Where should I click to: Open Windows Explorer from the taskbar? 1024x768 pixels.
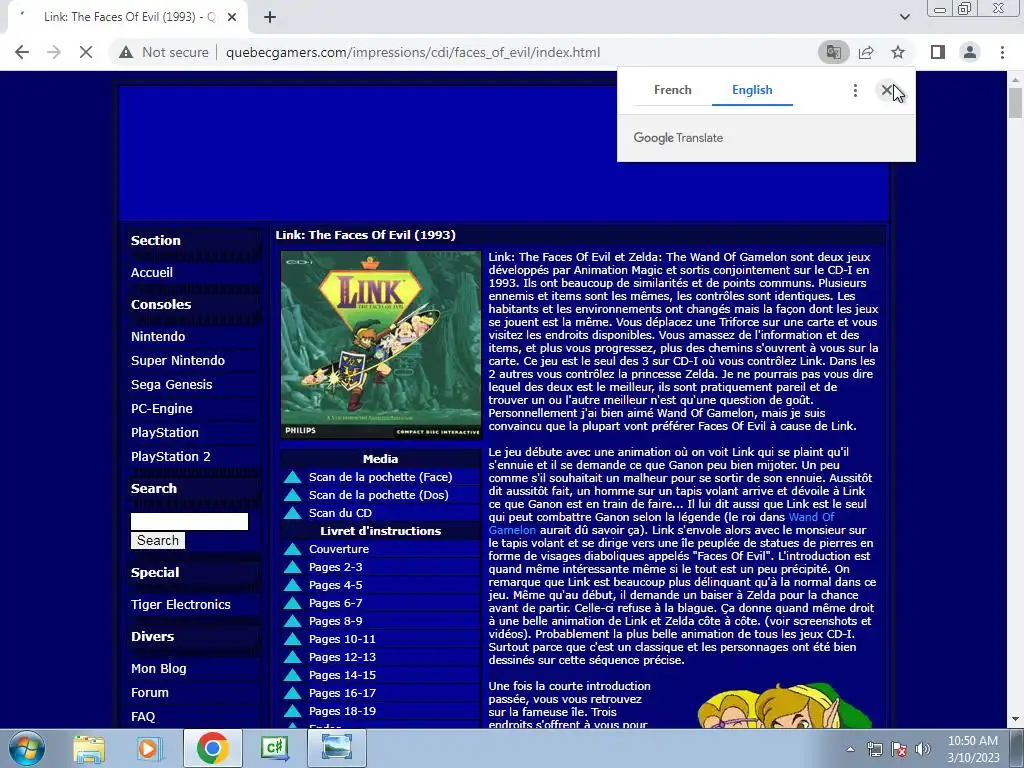(x=89, y=748)
